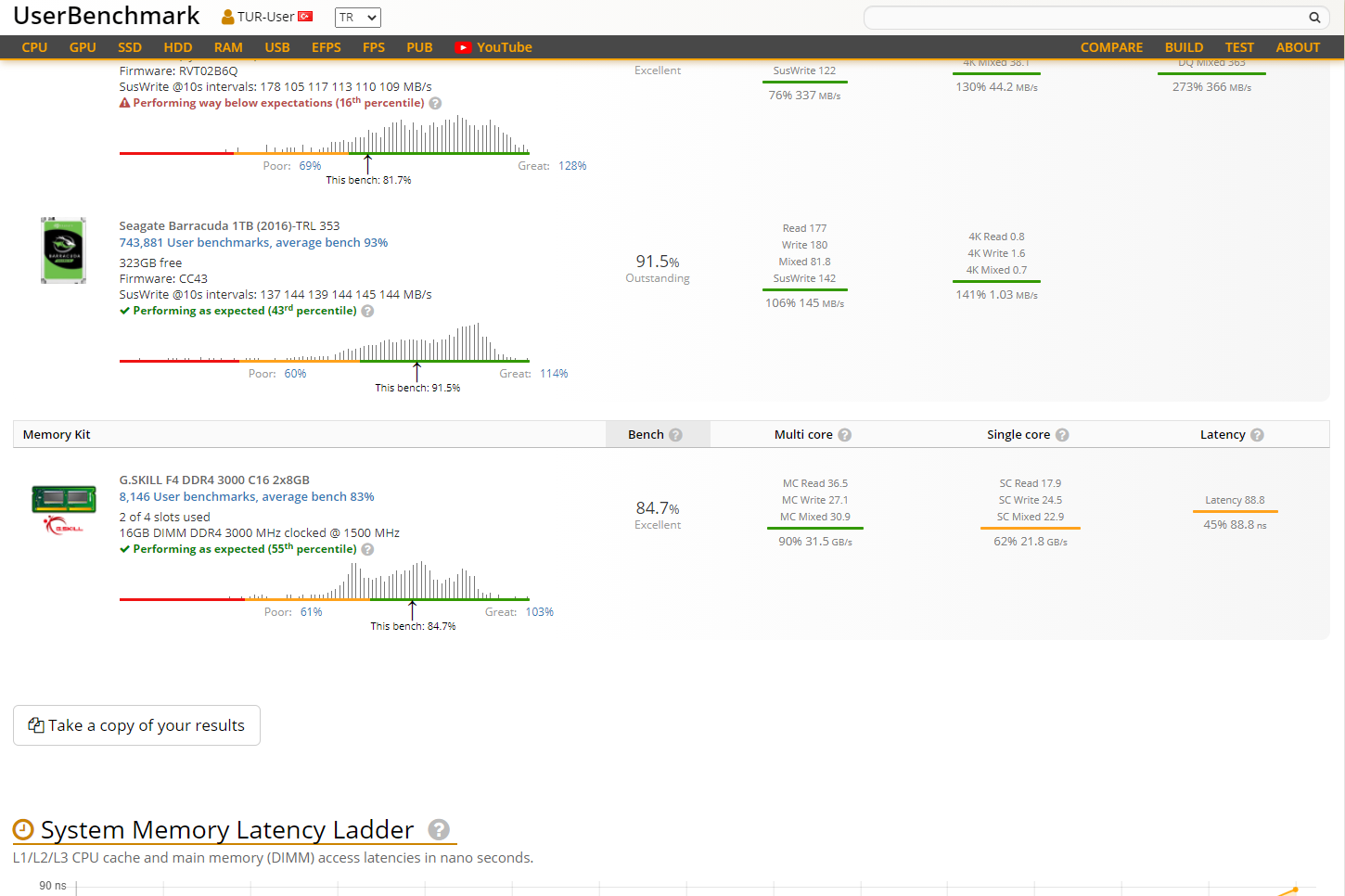Image resolution: width=1345 pixels, height=896 pixels.
Task: Click the Poor 69% distribution link
Action: pos(310,166)
